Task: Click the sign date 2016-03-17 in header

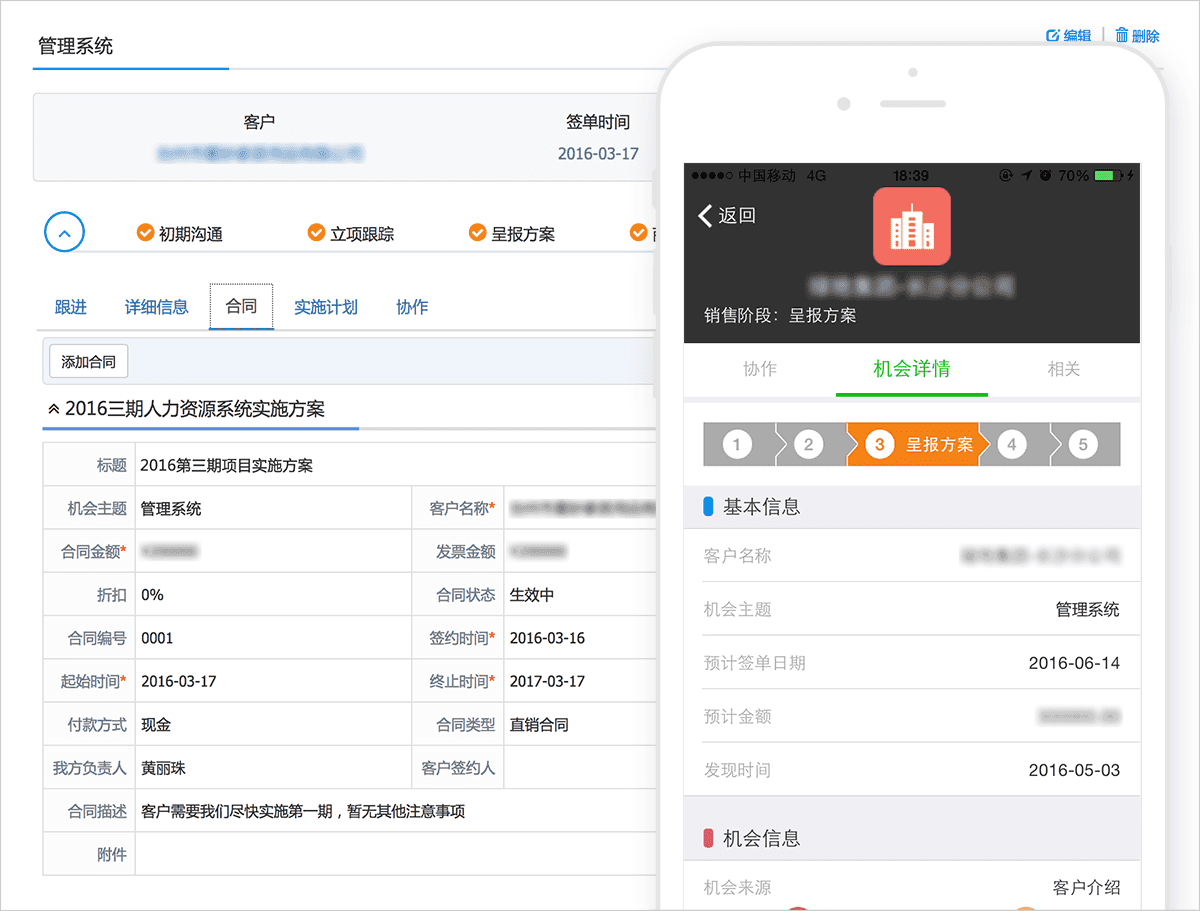Action: pyautogui.click(x=598, y=154)
